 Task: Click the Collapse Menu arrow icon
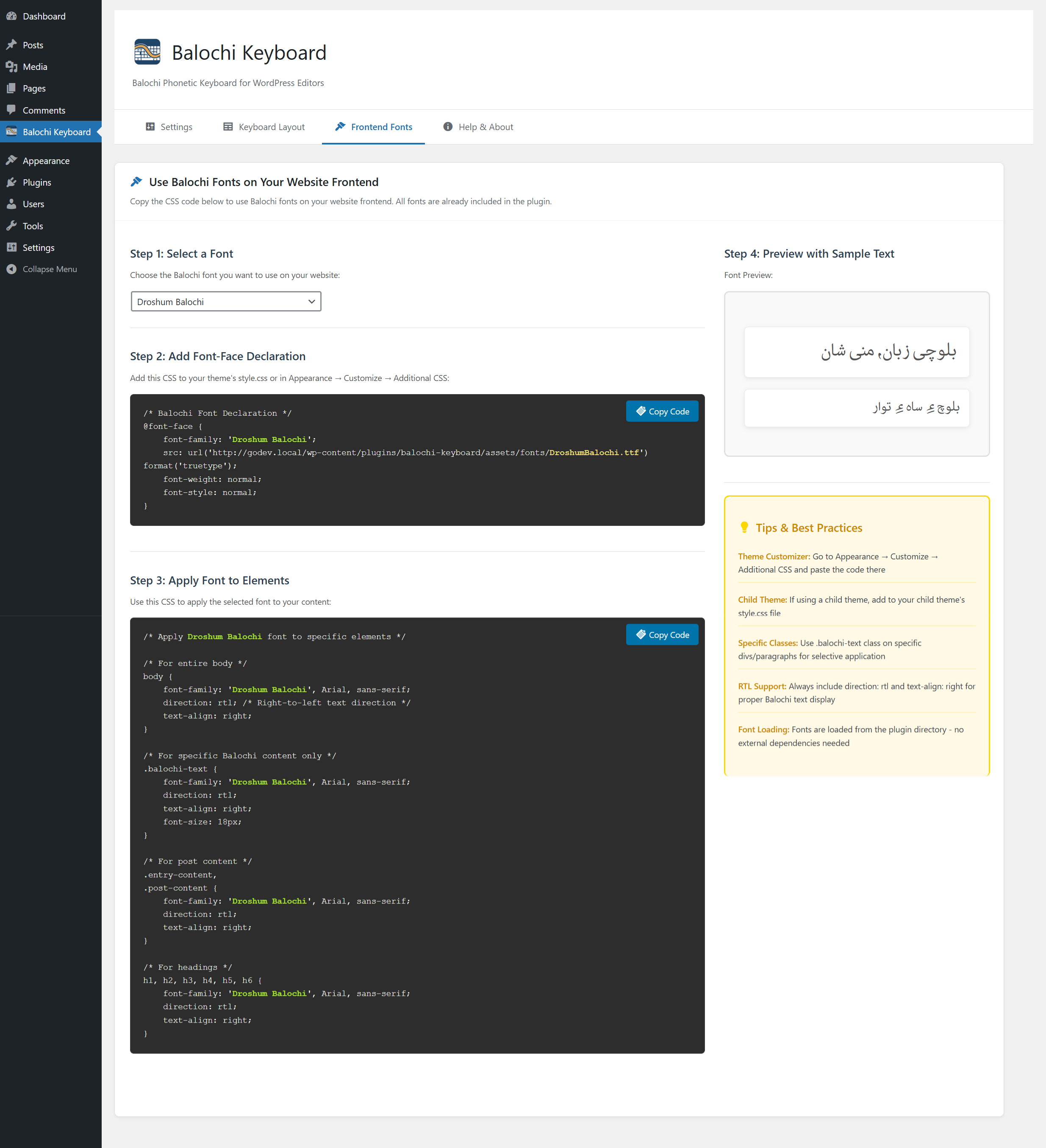(11, 269)
